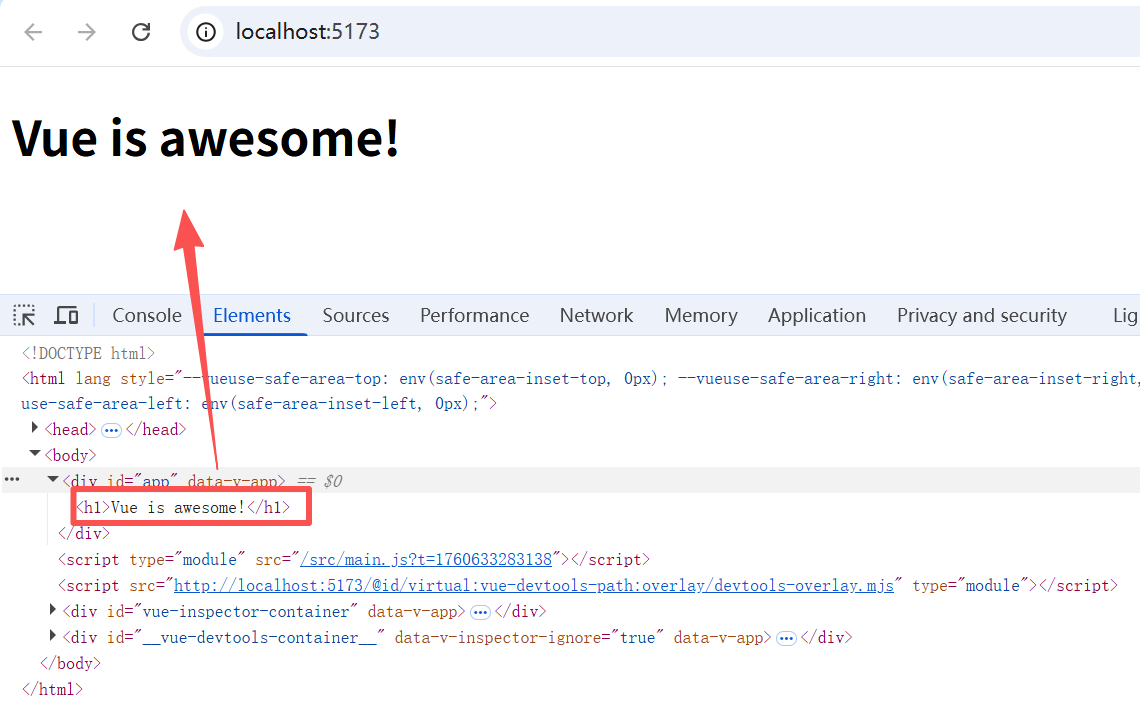The height and width of the screenshot is (711, 1140).
Task: Activate the inspect element picker icon
Action: click(24, 316)
